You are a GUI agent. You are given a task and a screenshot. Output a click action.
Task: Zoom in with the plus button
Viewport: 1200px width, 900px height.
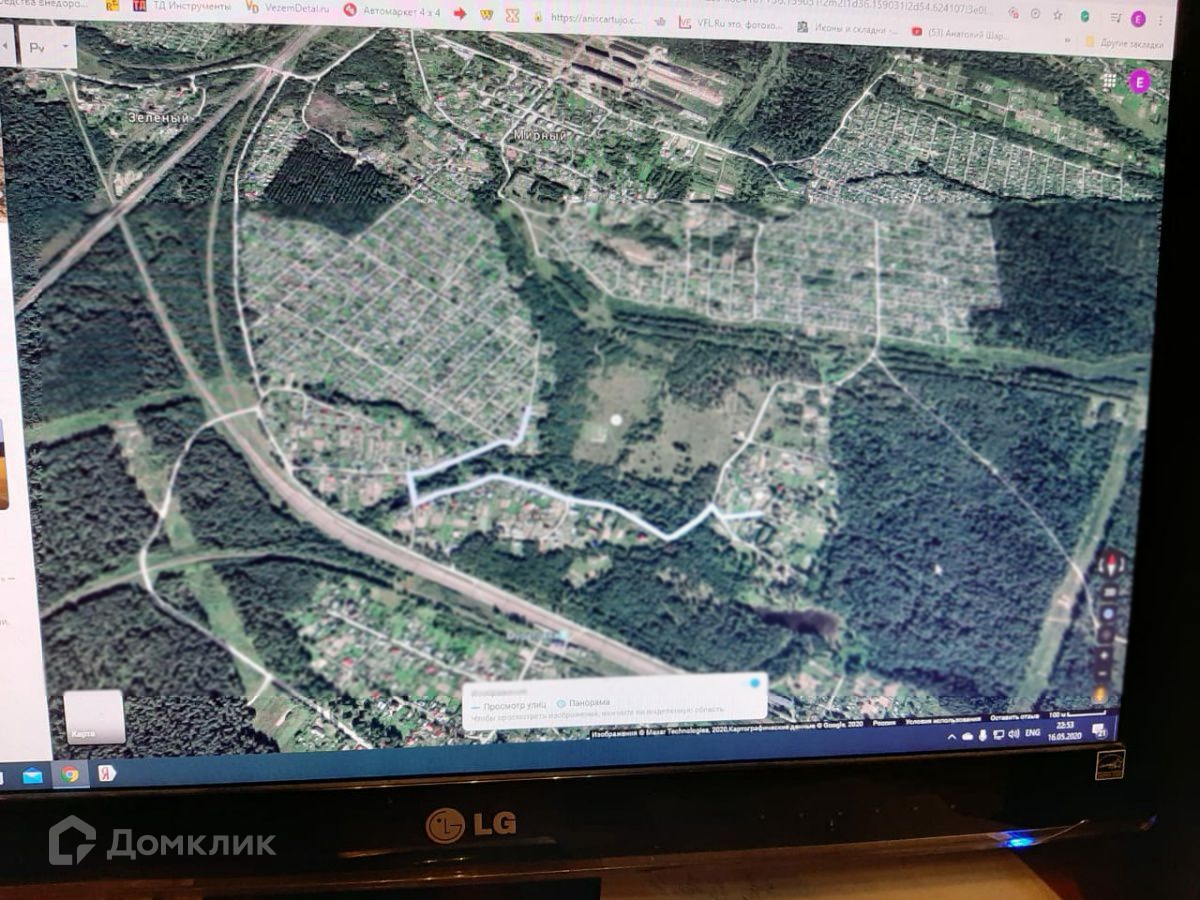(1104, 655)
